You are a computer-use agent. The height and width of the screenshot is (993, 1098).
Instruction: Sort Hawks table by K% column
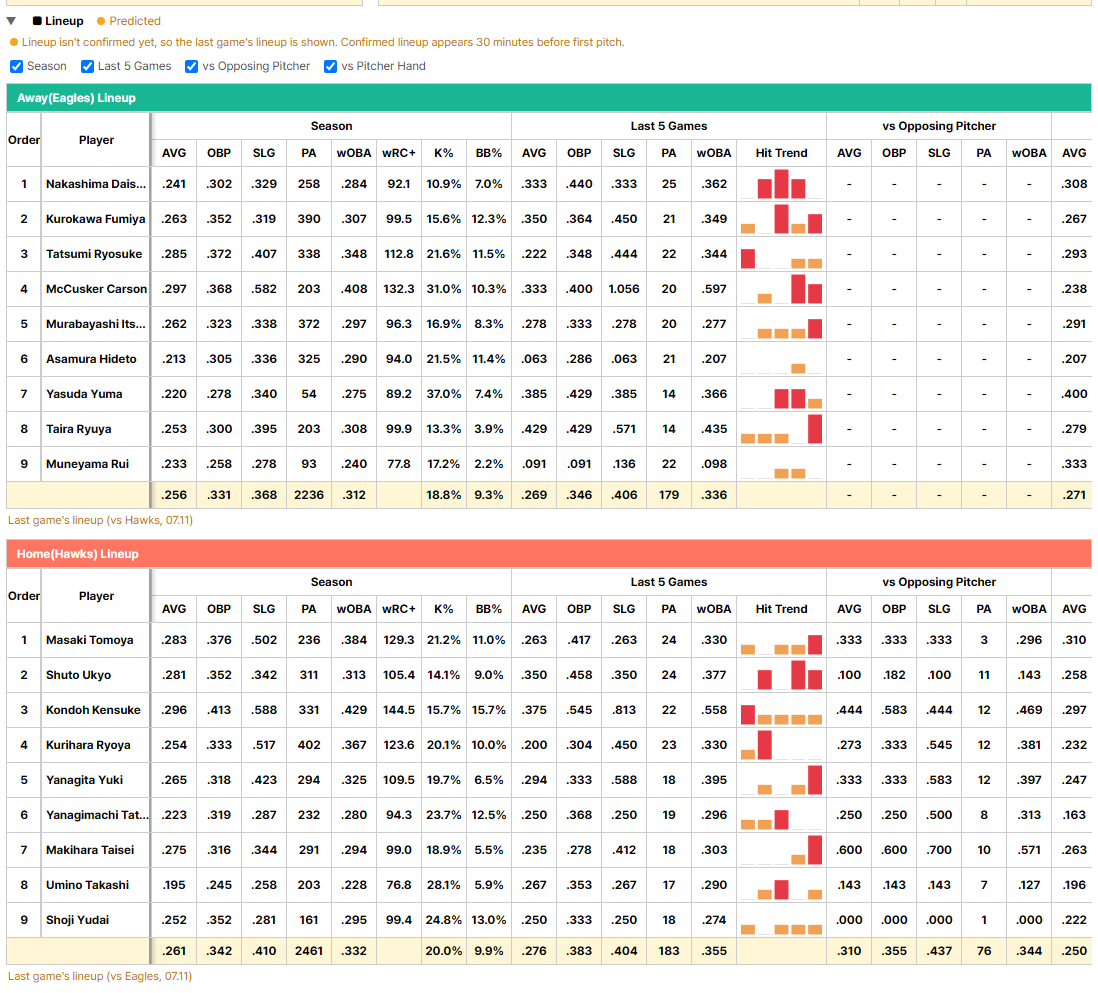(443, 609)
